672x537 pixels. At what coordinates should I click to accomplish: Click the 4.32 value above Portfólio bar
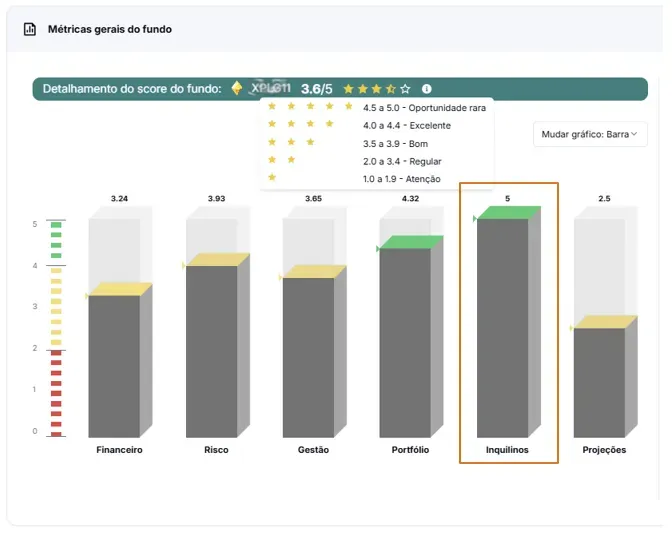[x=410, y=199]
